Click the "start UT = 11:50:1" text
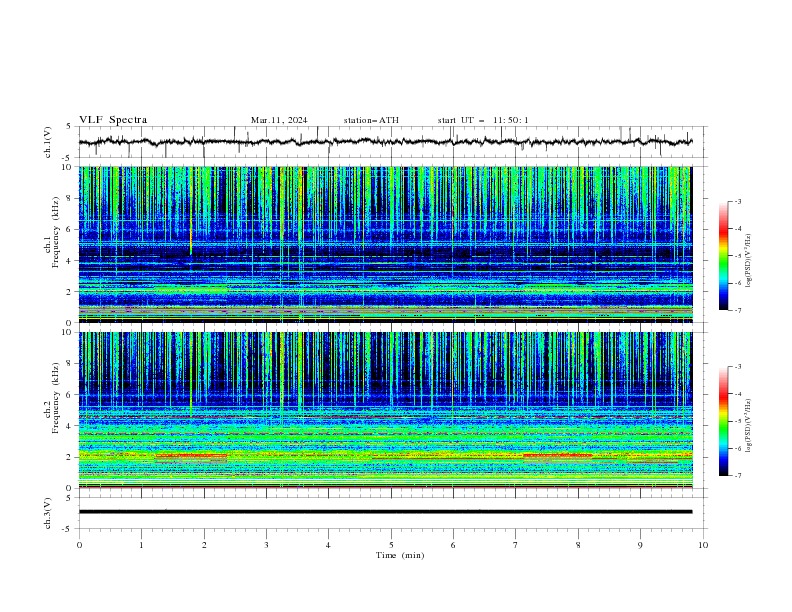The image size is (792, 612). 483,120
